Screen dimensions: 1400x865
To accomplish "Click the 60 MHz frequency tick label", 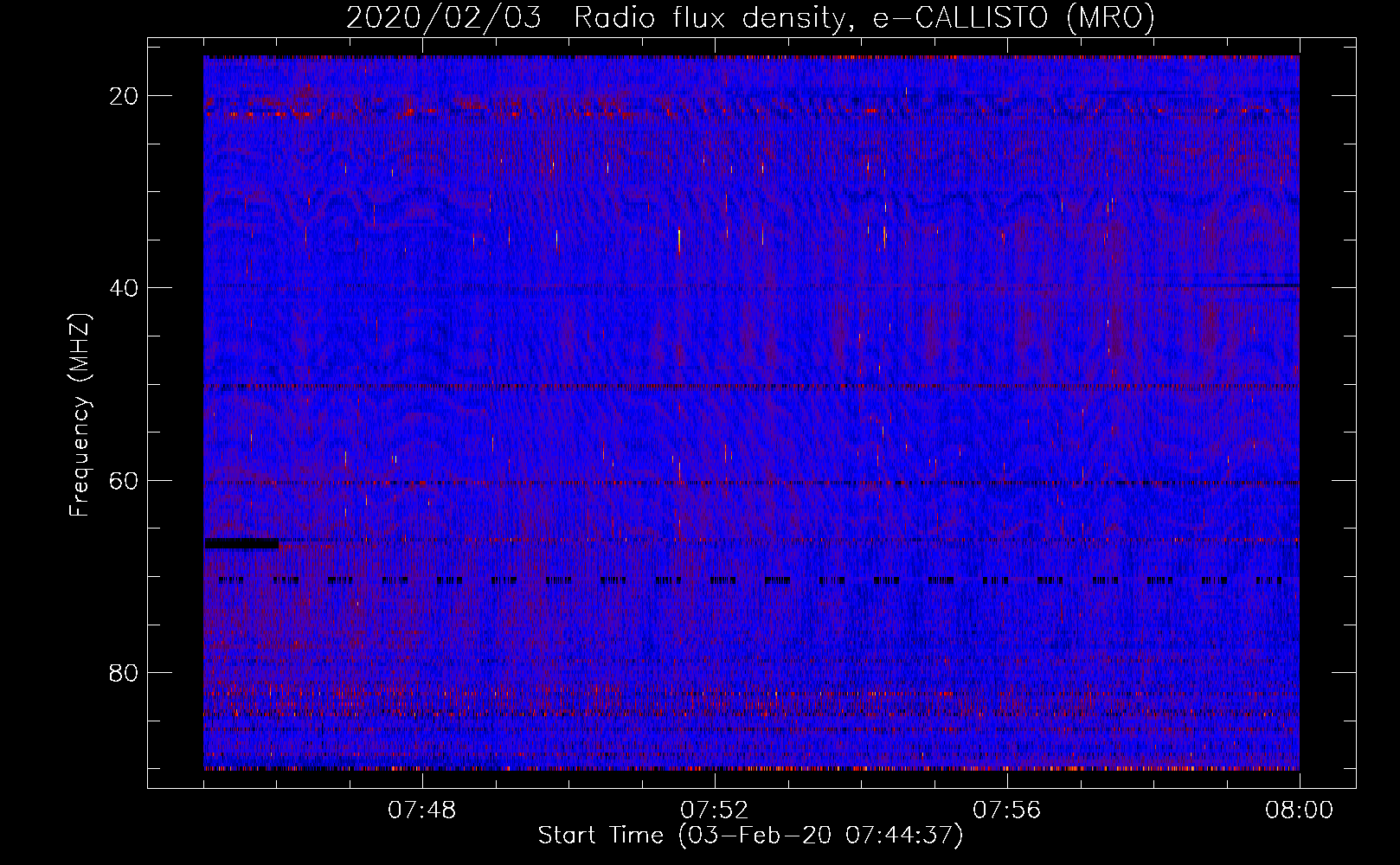I will 125,481.
